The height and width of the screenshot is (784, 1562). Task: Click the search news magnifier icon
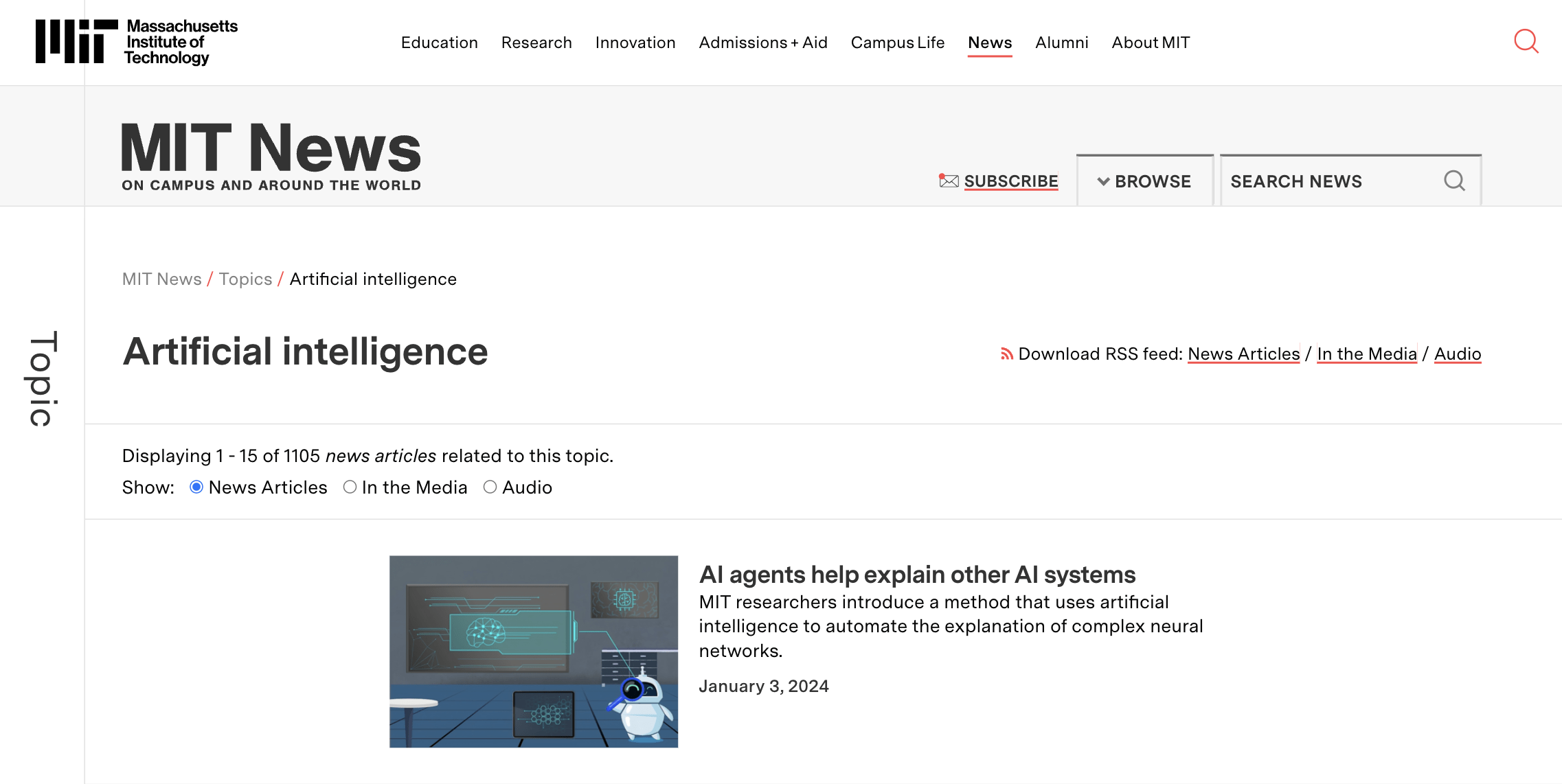click(x=1454, y=181)
